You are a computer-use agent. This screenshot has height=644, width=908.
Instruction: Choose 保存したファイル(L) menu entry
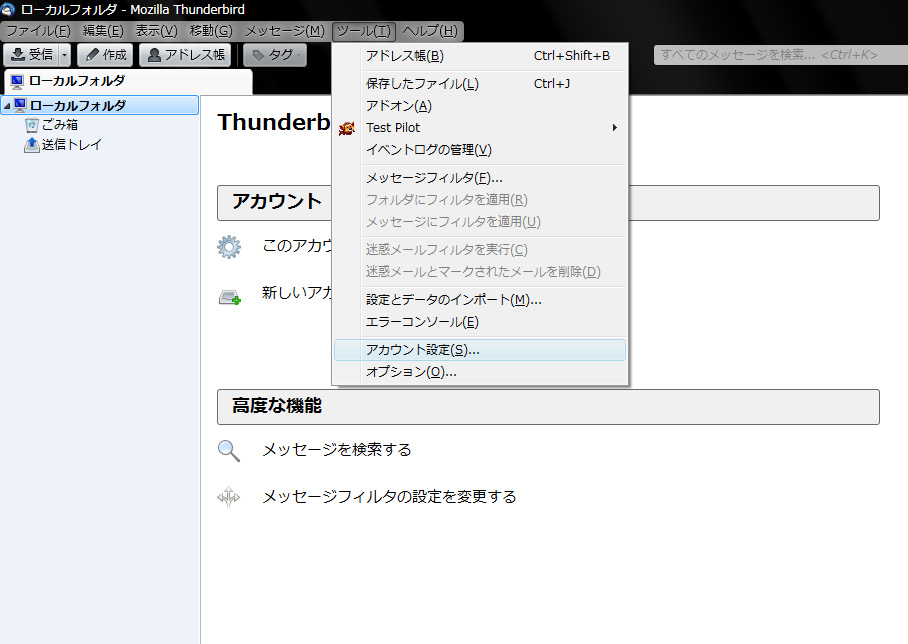click(x=480, y=84)
